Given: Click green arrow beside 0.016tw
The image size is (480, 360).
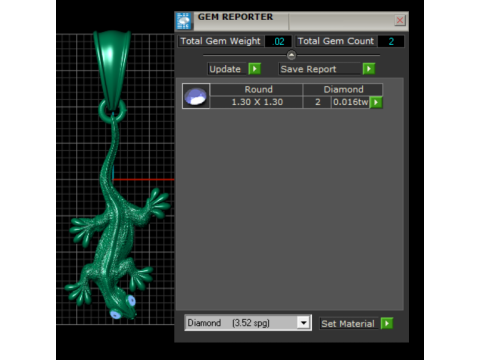Looking at the screenshot, I should point(376,102).
